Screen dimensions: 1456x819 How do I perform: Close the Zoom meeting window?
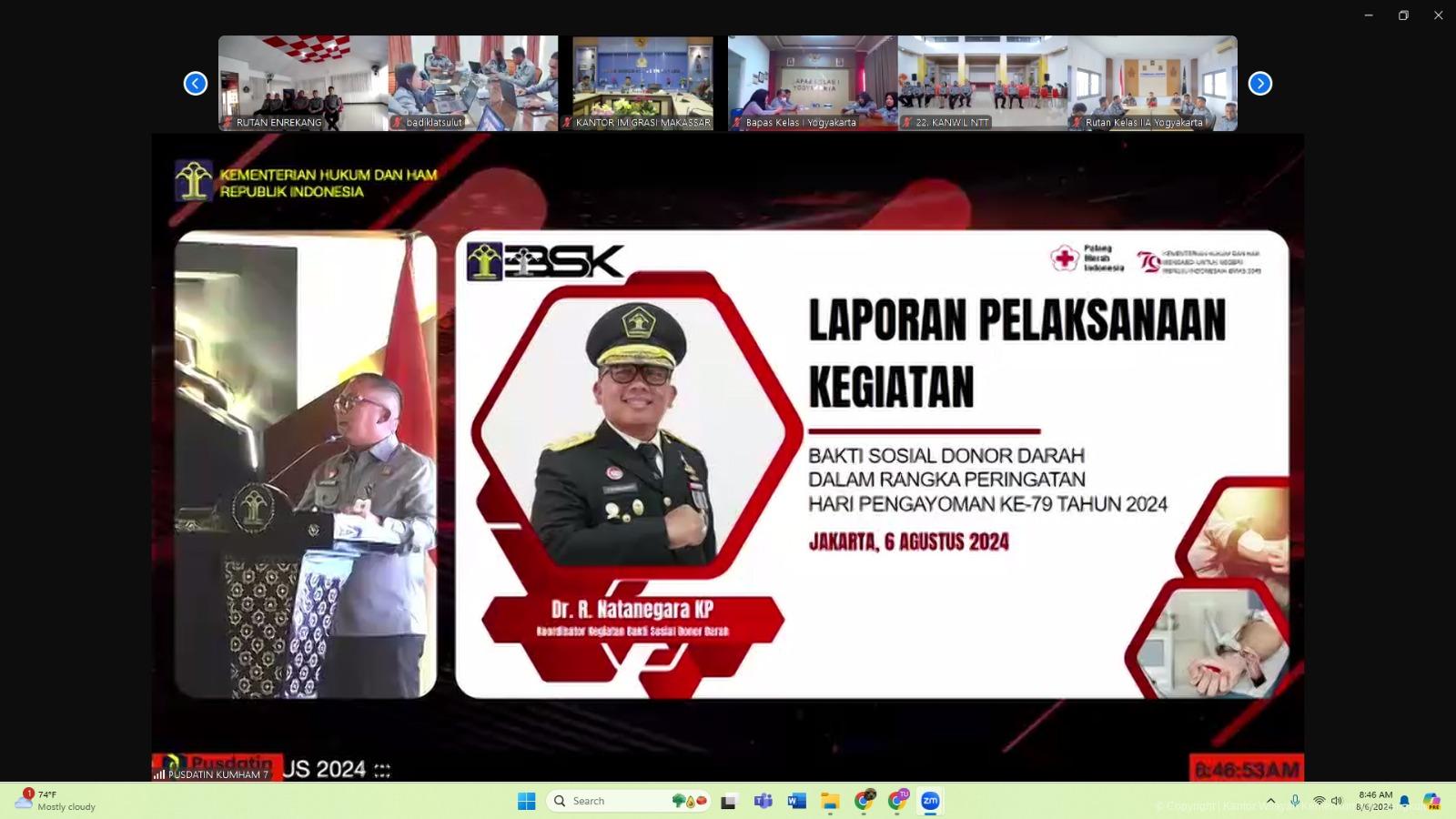click(1438, 15)
